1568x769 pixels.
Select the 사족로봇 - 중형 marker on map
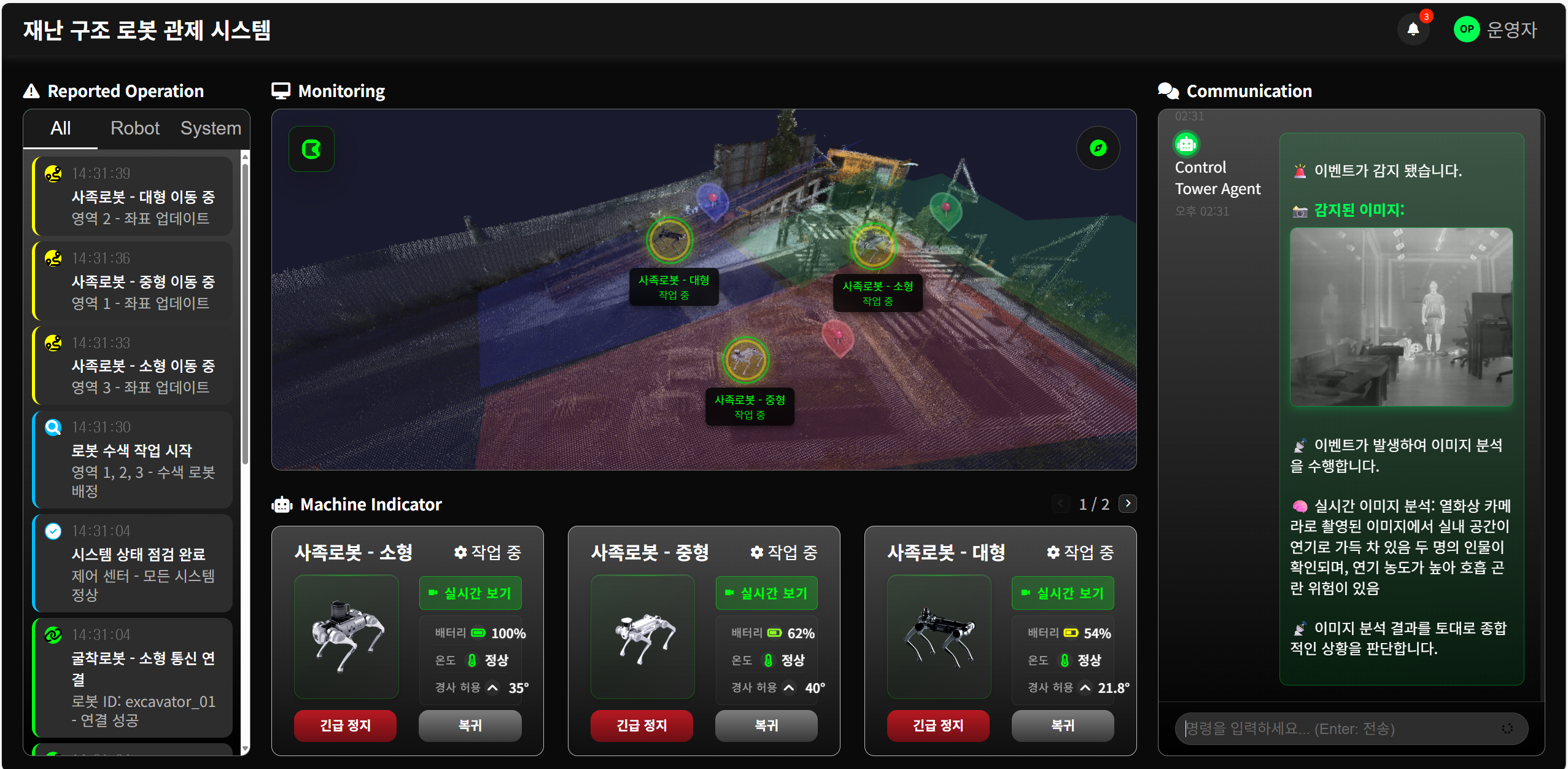click(x=745, y=360)
